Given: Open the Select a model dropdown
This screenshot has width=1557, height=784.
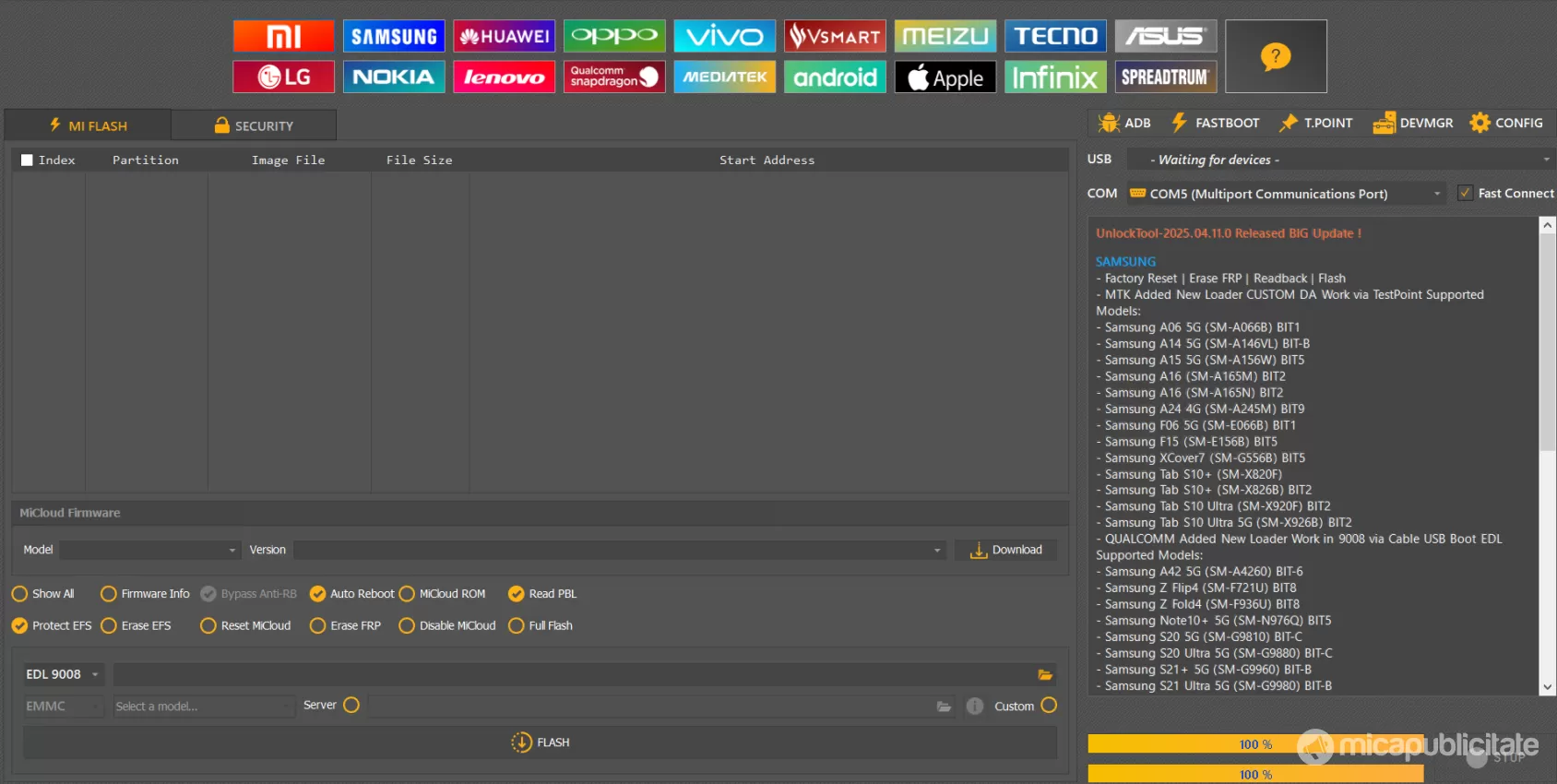Looking at the screenshot, I should [x=203, y=707].
